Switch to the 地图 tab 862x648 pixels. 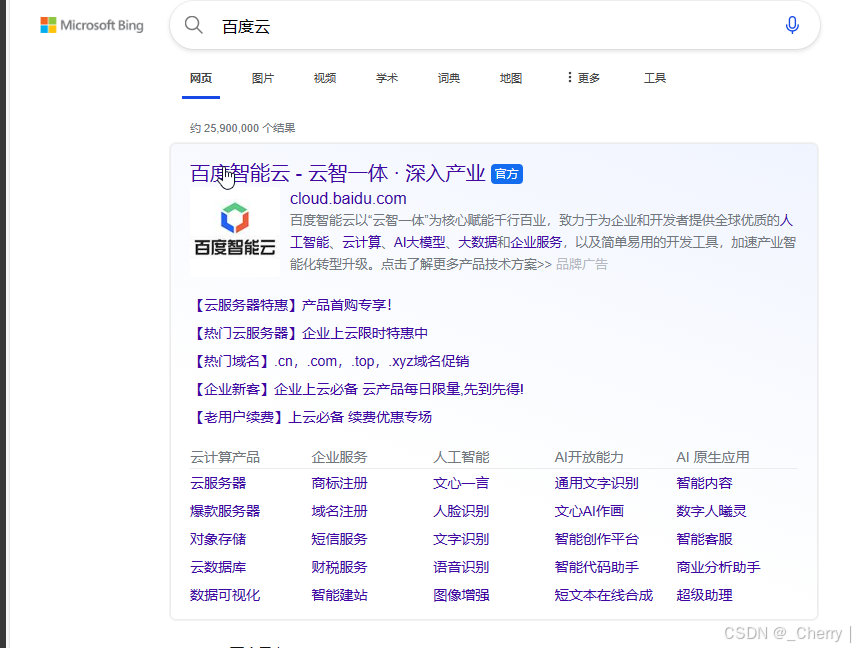511,78
